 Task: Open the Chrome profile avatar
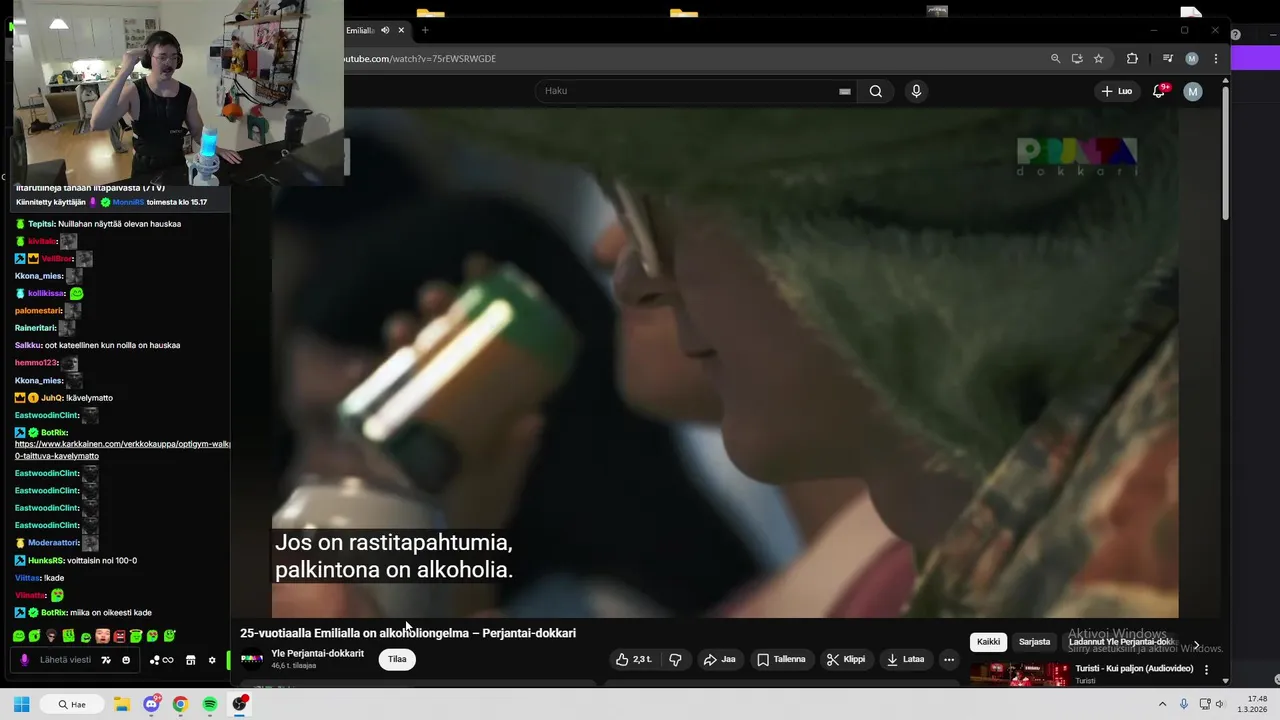point(1192,59)
